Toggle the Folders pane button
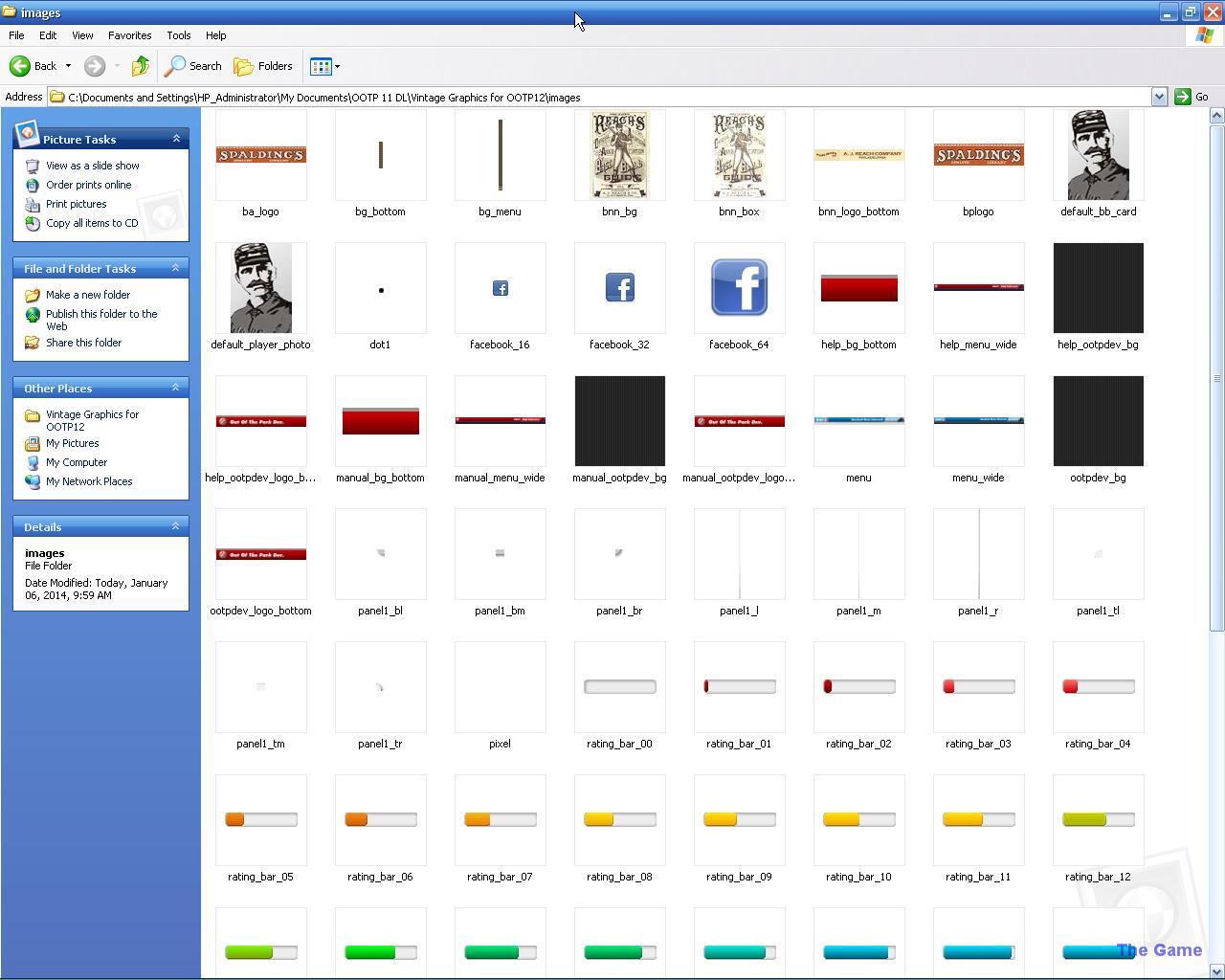The image size is (1225, 980). click(263, 66)
